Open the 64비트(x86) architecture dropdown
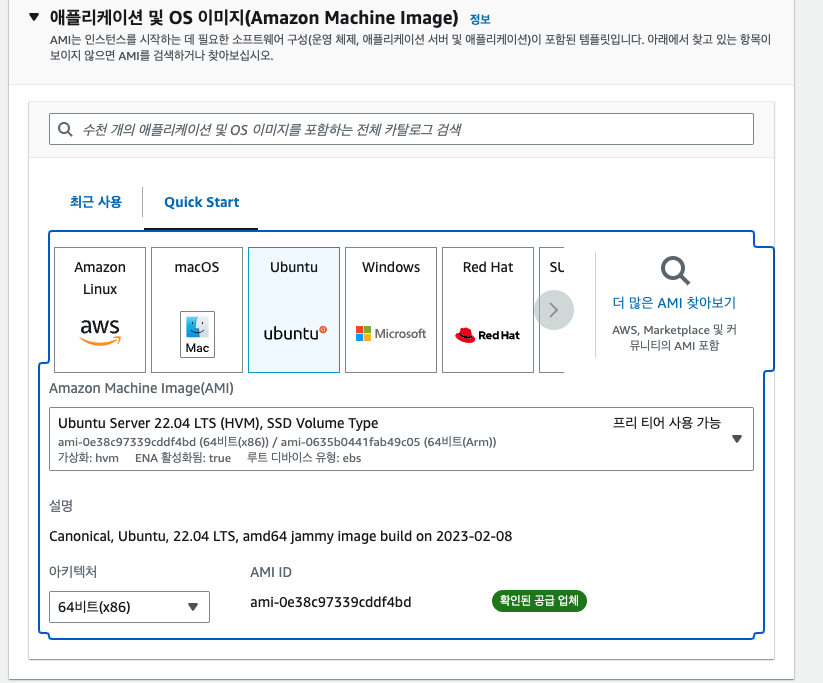 pos(129,607)
